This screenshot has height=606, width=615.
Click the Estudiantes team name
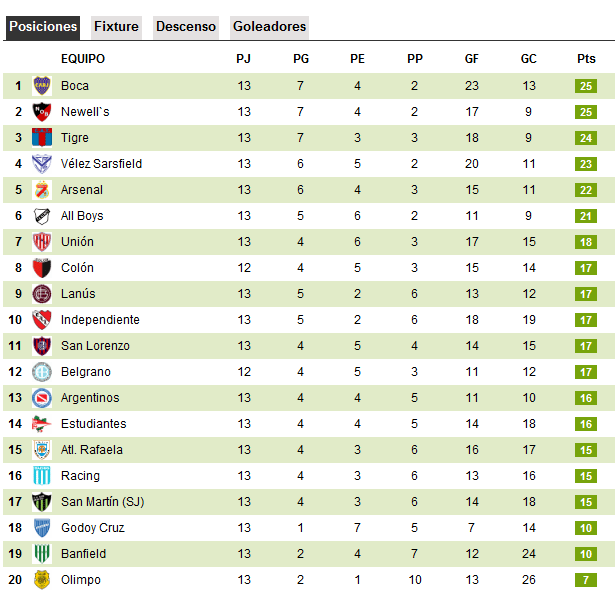click(x=93, y=424)
